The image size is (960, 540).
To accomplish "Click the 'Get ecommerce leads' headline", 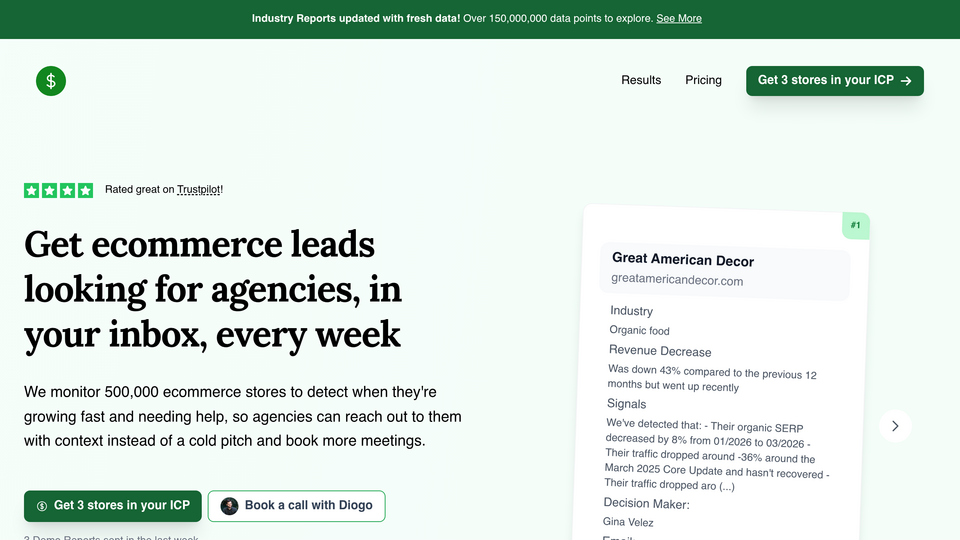I will pos(212,289).
